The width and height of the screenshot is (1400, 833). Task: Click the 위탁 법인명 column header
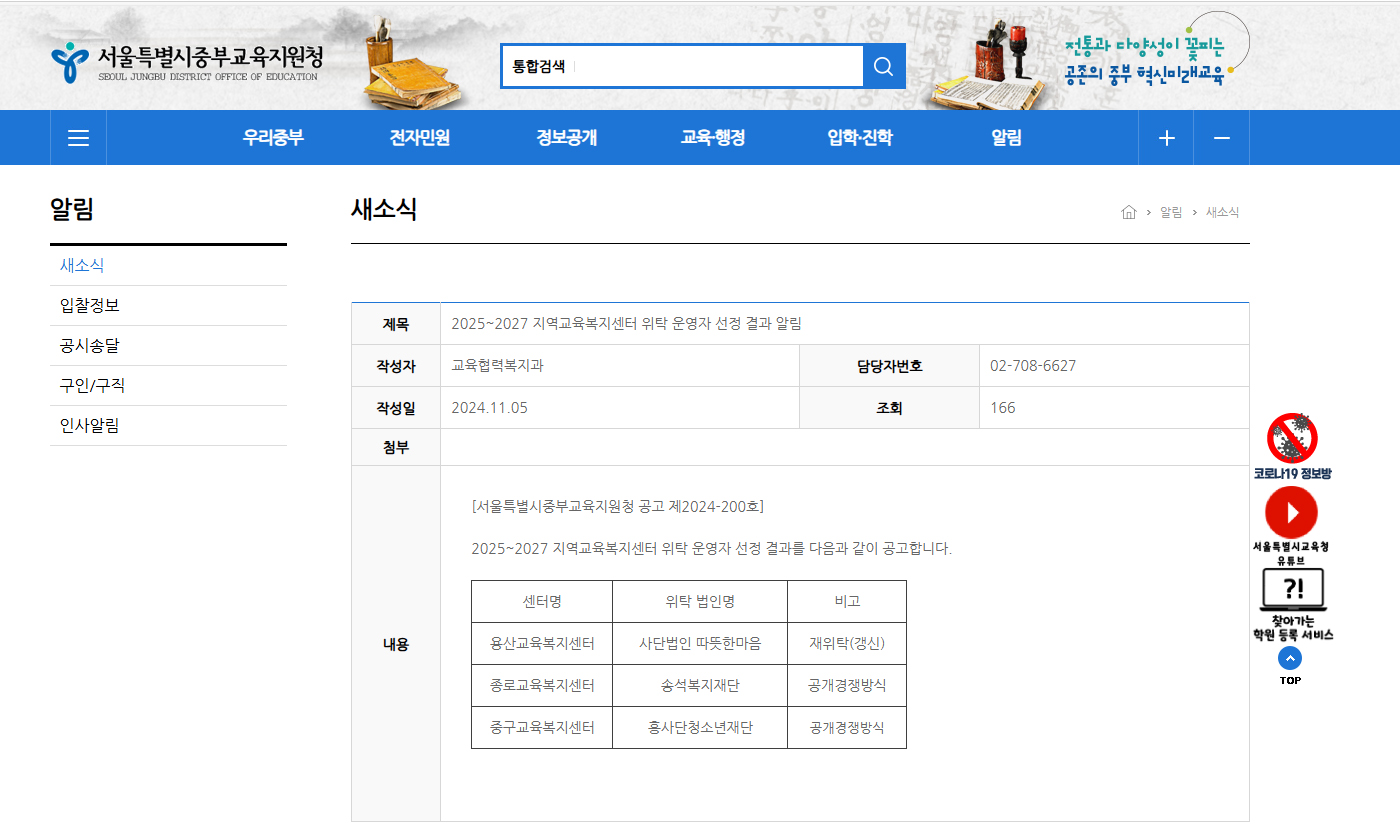(700, 602)
